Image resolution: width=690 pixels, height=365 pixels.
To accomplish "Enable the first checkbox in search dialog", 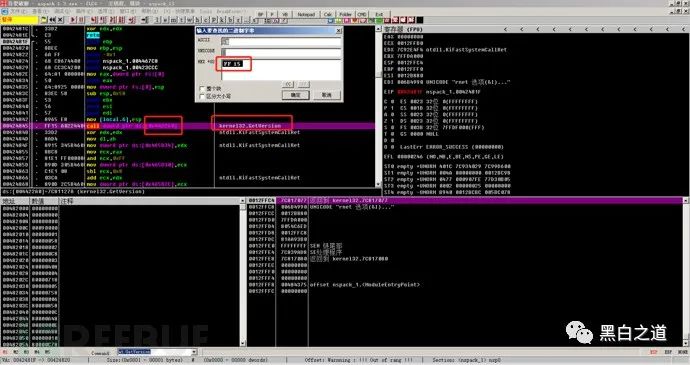I will [202, 88].
